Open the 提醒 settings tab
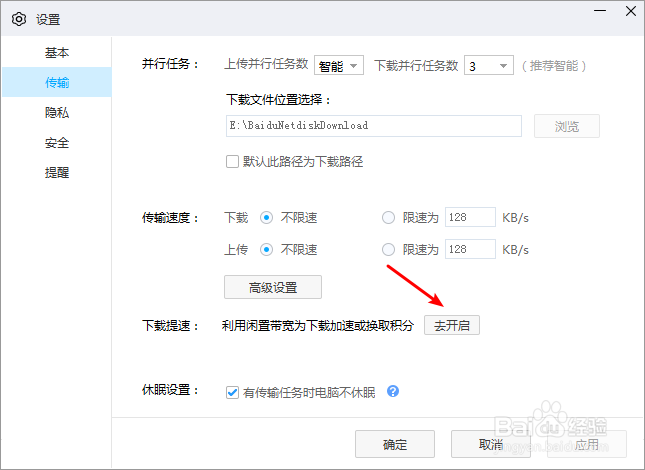 click(x=57, y=172)
